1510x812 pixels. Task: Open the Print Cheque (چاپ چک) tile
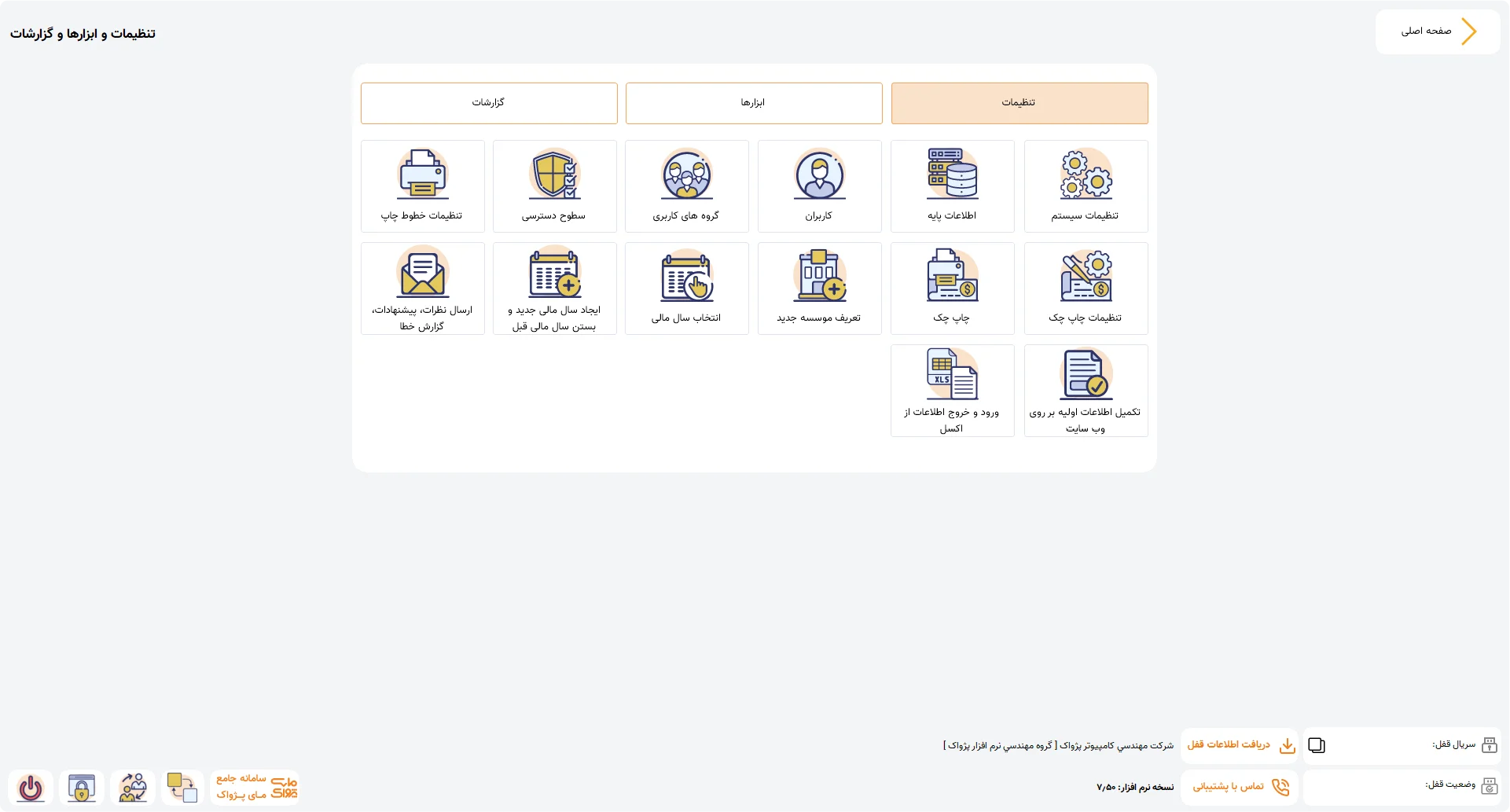point(952,288)
